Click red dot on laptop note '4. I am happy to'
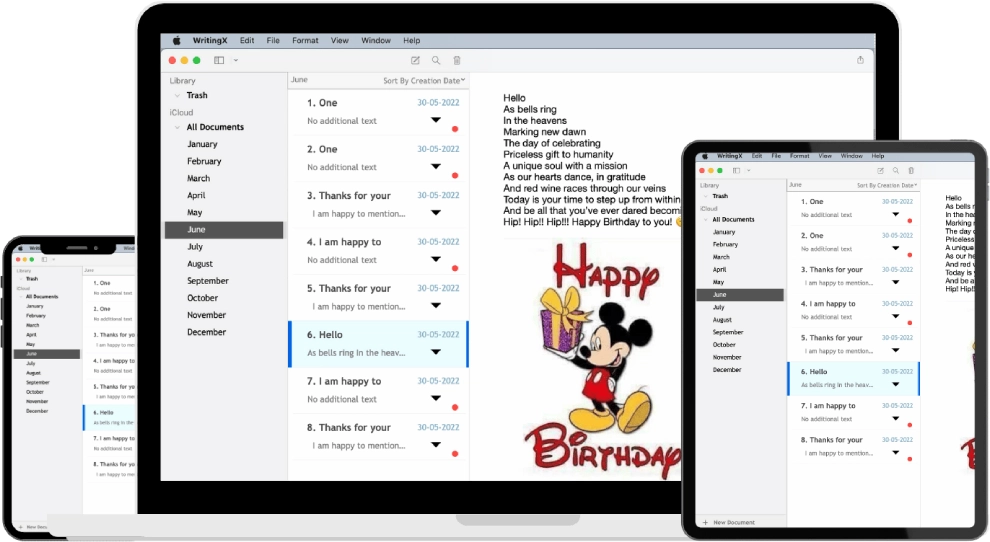Viewport: 990px width, 542px height. click(455, 268)
